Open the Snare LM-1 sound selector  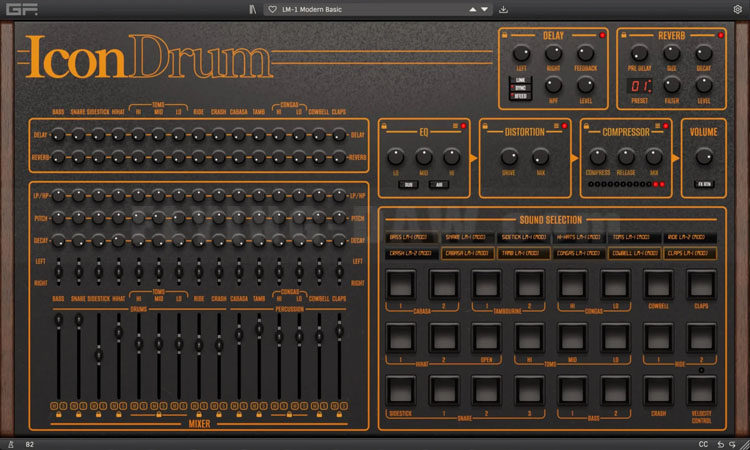pyautogui.click(x=467, y=237)
